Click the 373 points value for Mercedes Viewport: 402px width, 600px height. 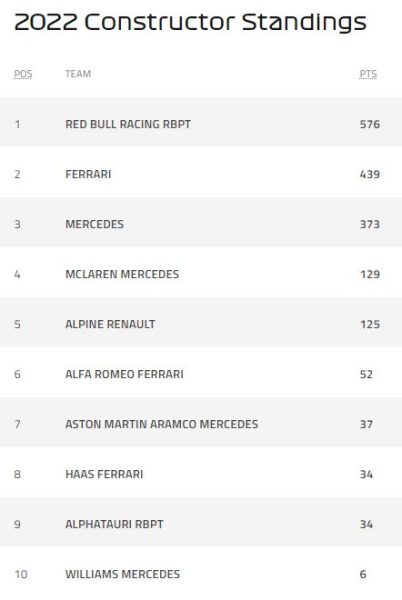coord(369,224)
